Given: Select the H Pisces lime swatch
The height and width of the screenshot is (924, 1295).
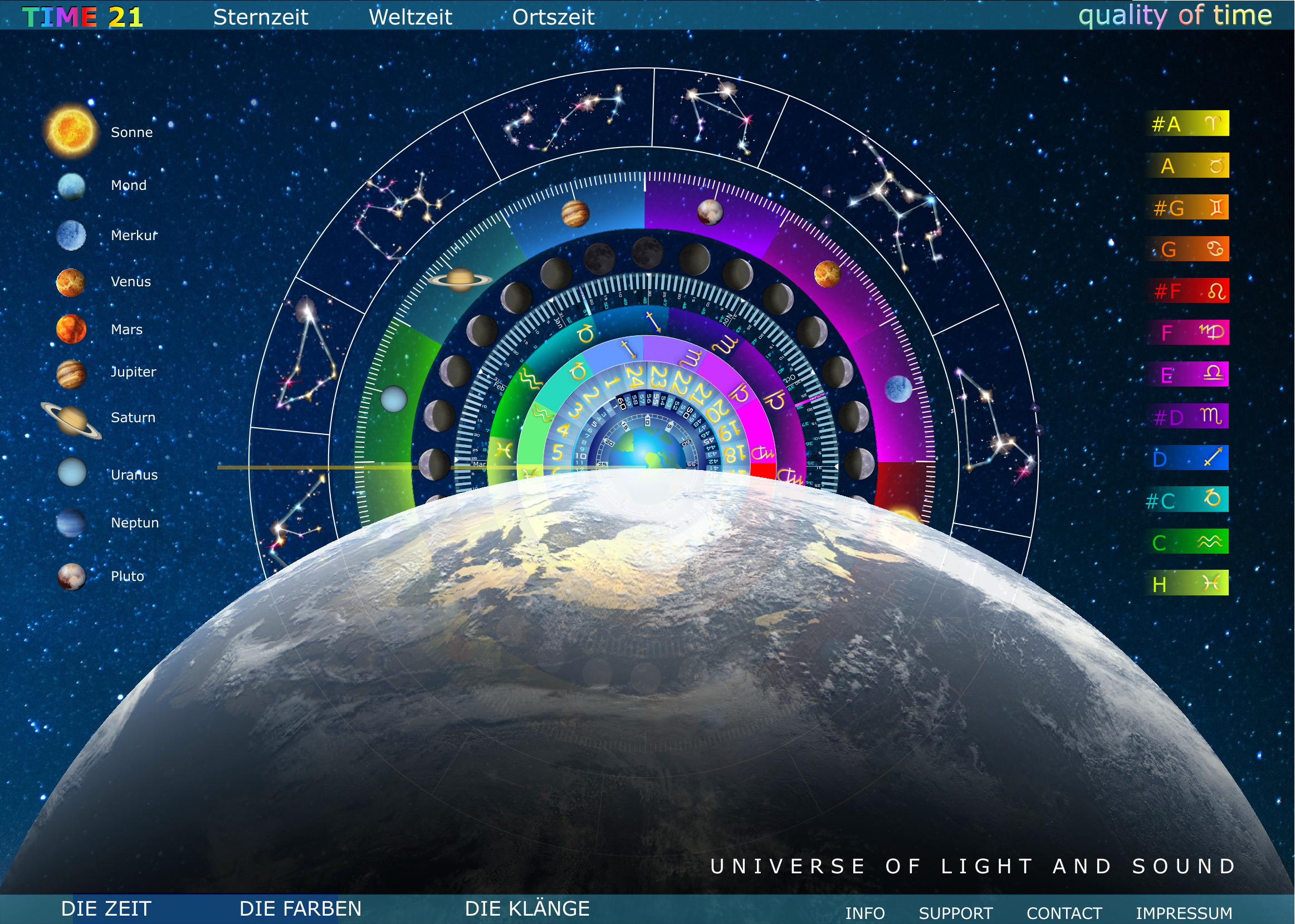Looking at the screenshot, I should pos(1187,583).
